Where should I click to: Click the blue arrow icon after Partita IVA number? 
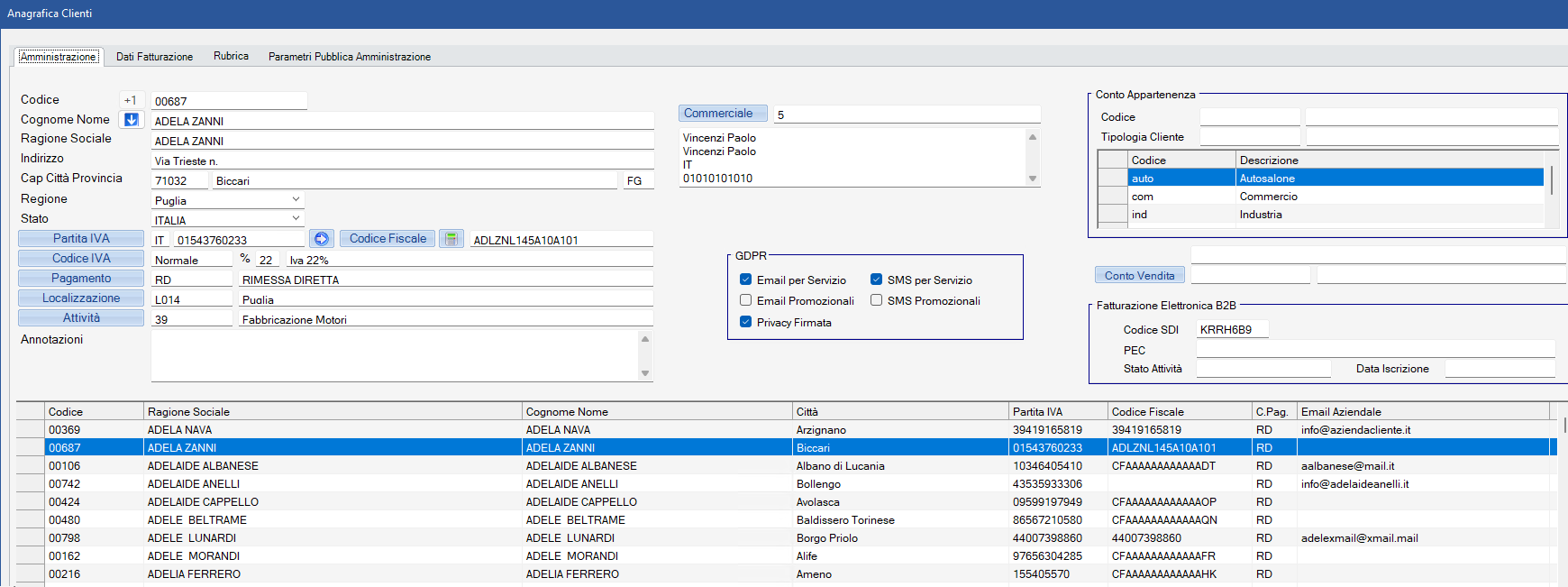(x=322, y=239)
